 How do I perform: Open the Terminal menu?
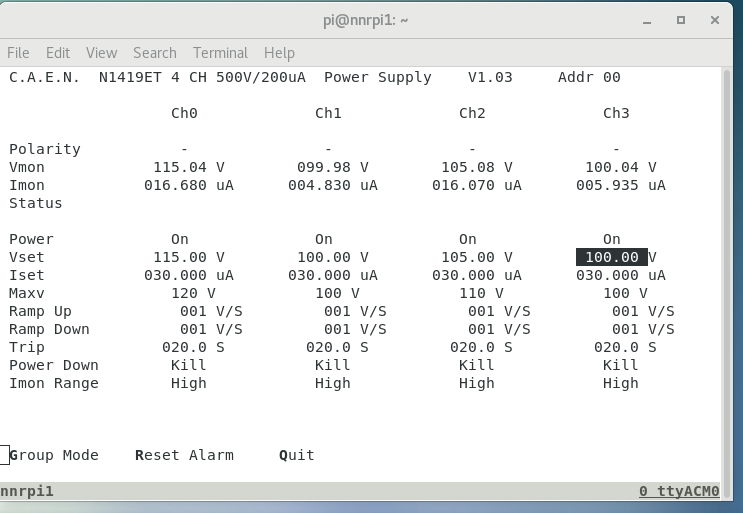(220, 53)
